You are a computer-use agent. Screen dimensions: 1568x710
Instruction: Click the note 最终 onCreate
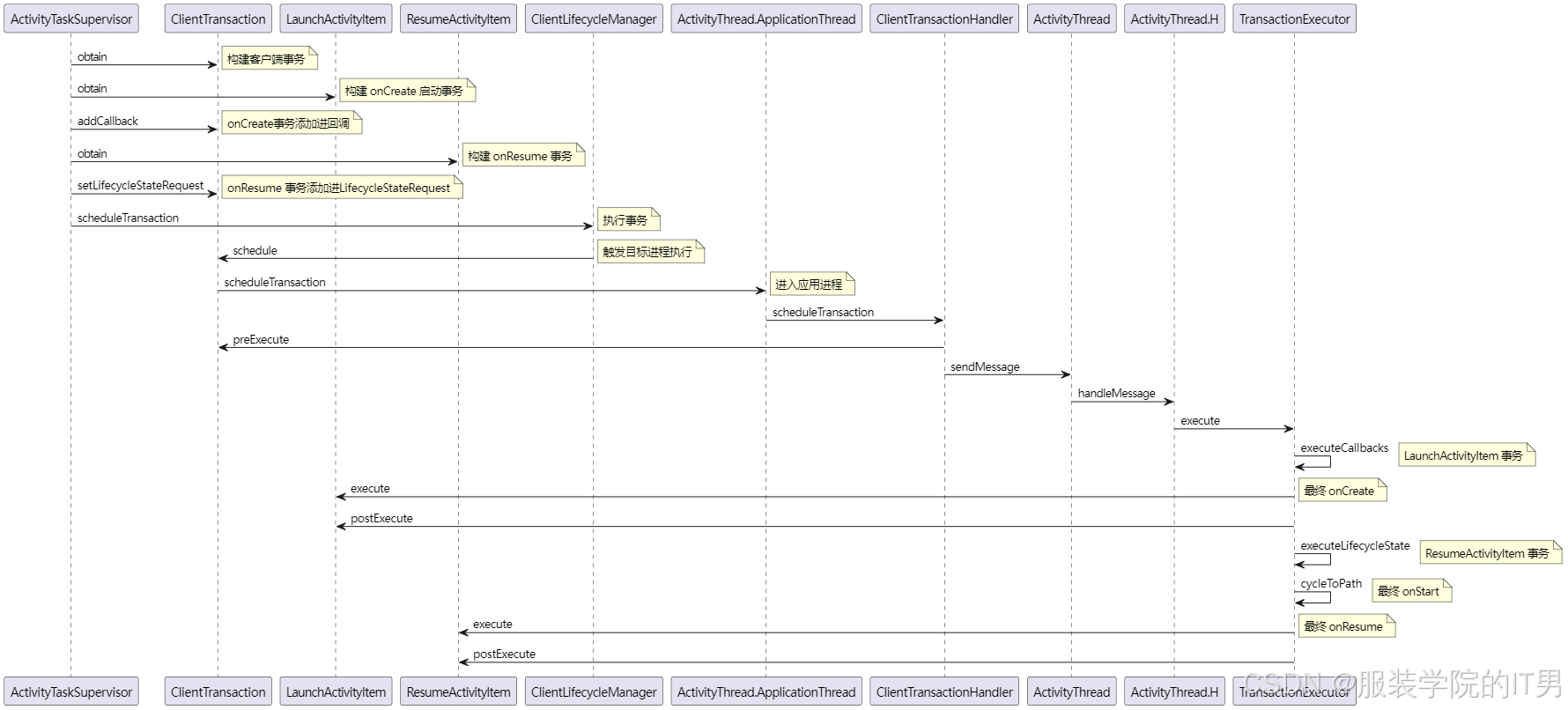tap(1342, 491)
